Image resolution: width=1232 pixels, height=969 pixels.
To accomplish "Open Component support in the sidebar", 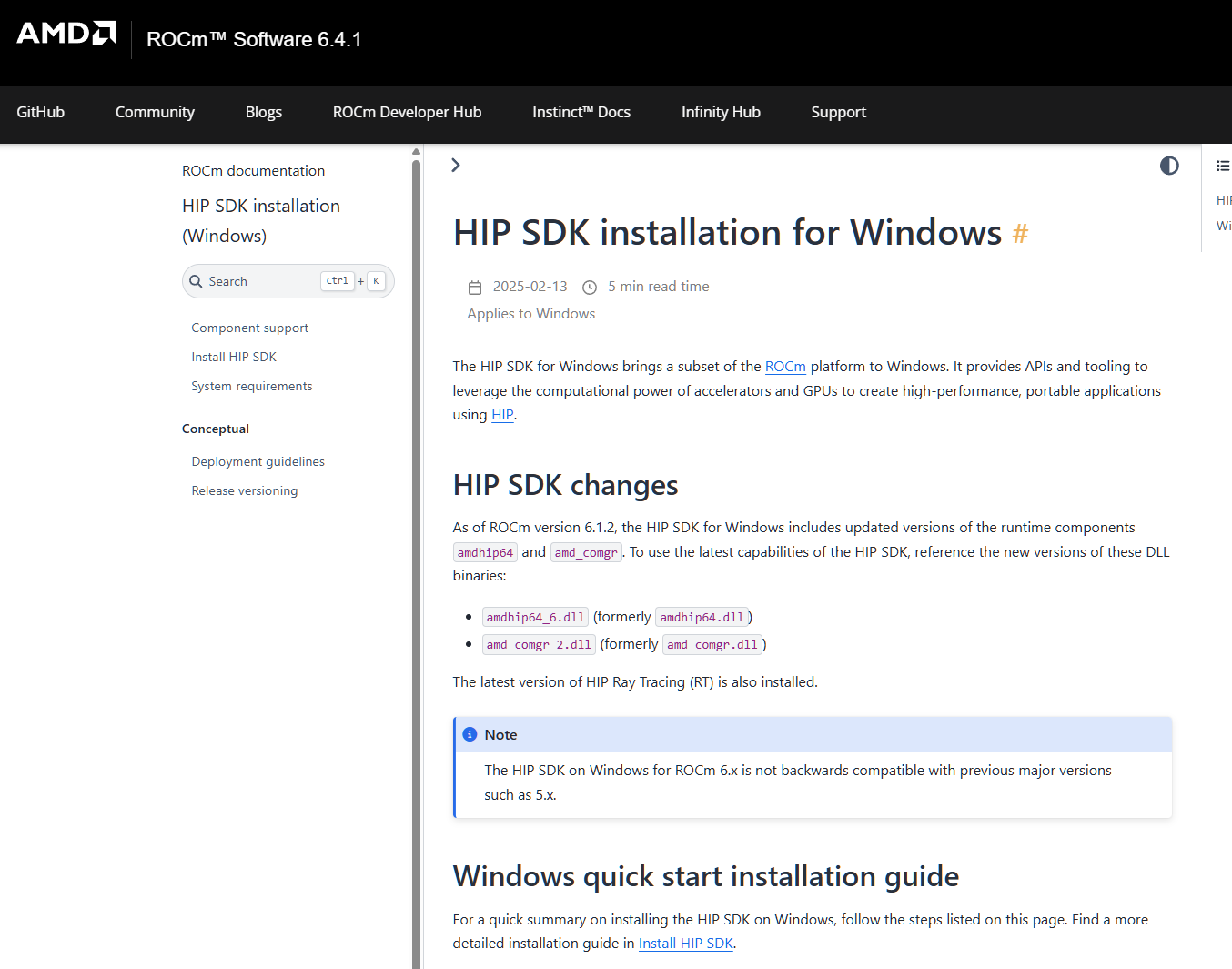I will coord(249,328).
